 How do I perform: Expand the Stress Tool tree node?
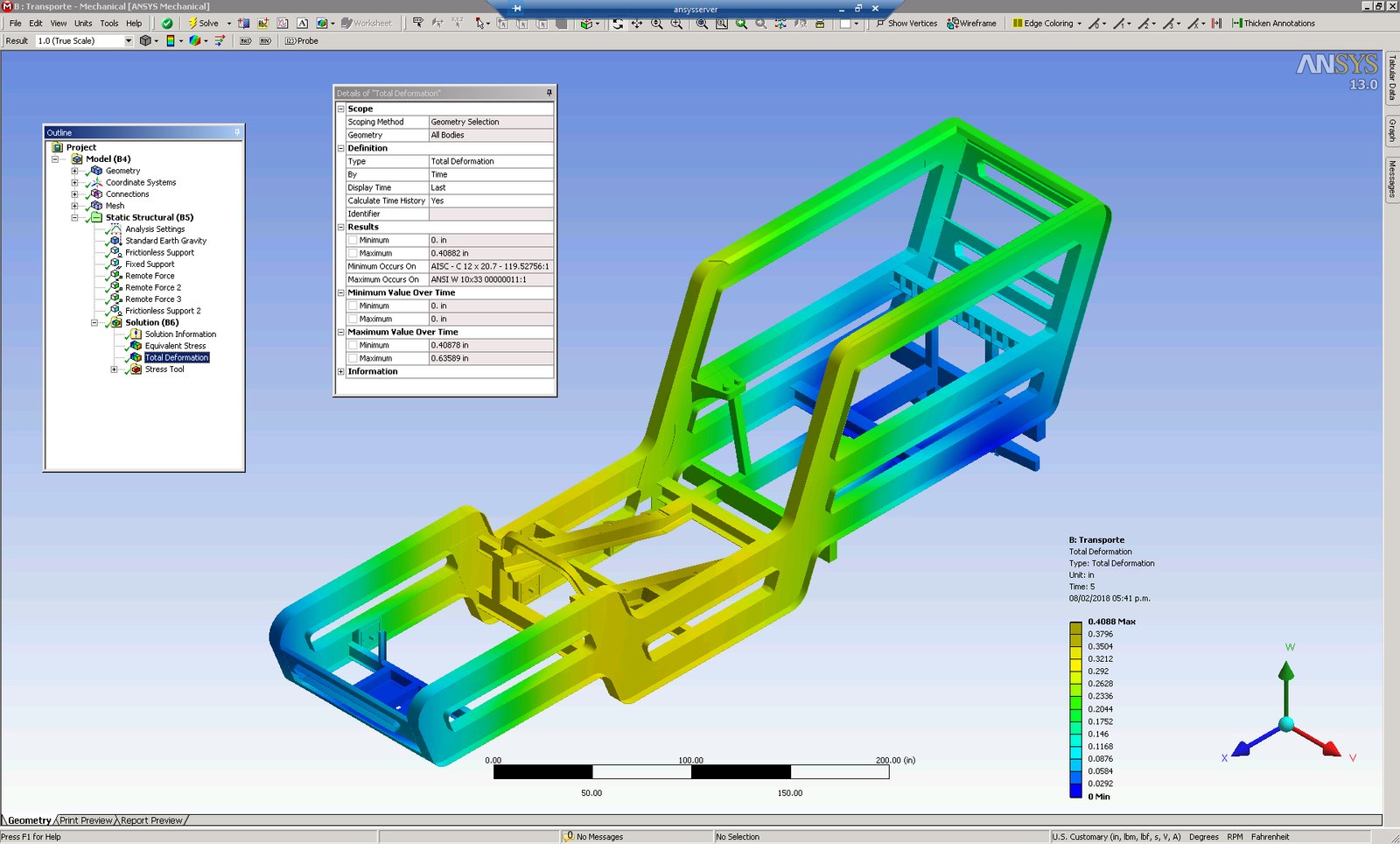point(114,369)
